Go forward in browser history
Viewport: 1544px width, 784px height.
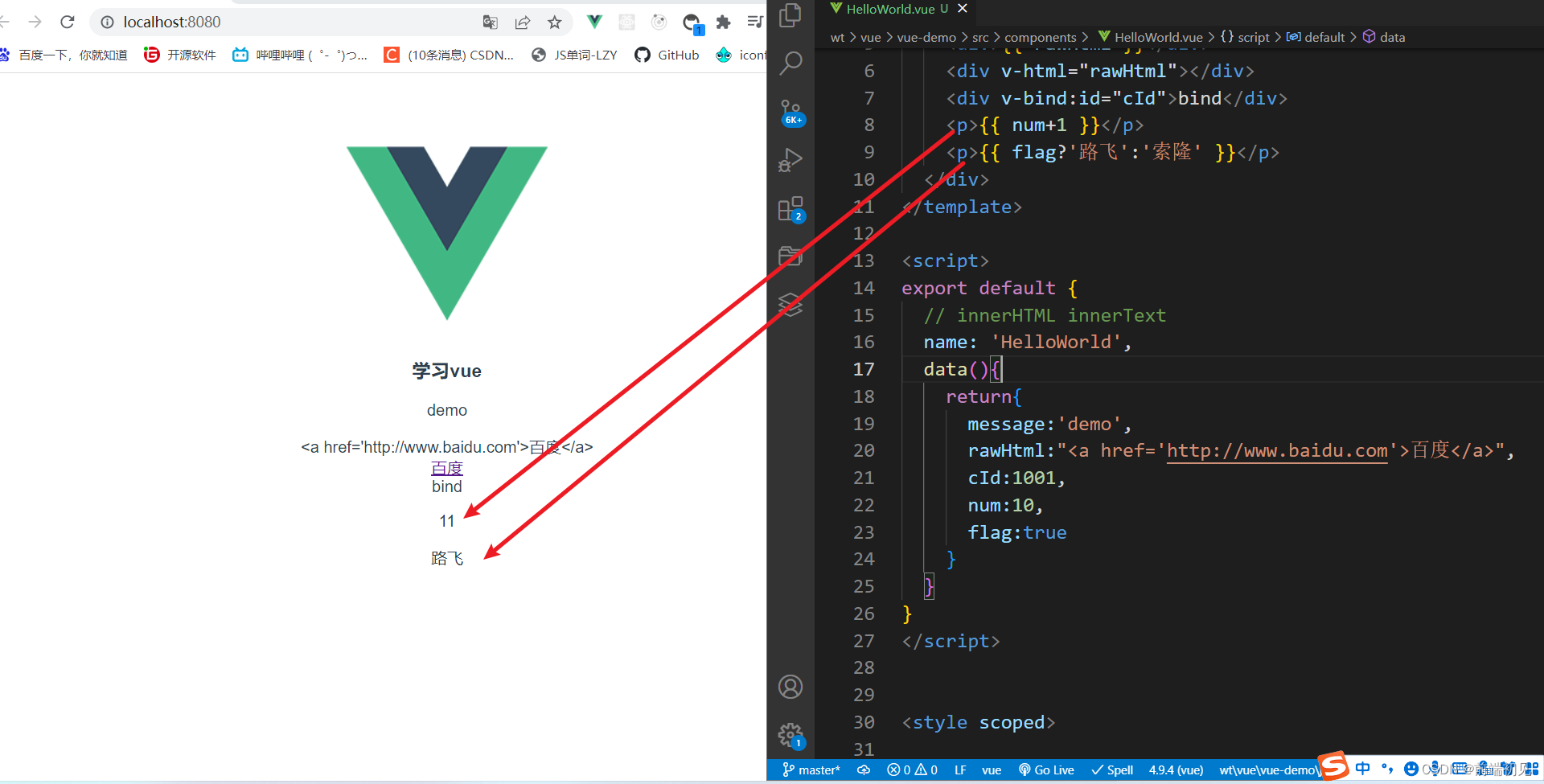coord(35,22)
